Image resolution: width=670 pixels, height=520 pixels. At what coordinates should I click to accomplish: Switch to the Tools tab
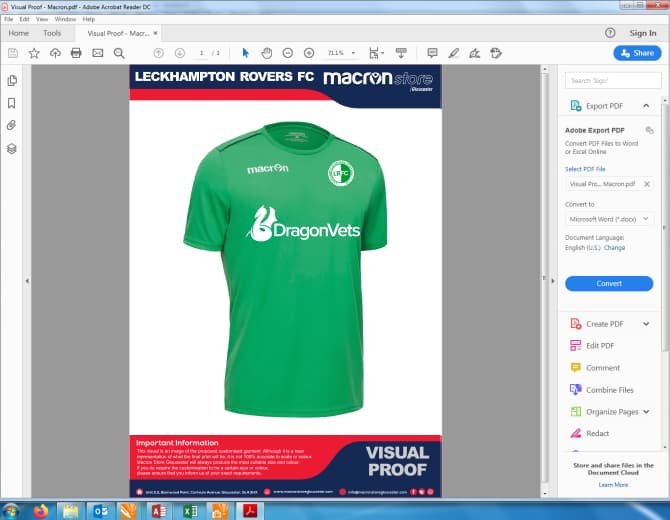coord(52,33)
